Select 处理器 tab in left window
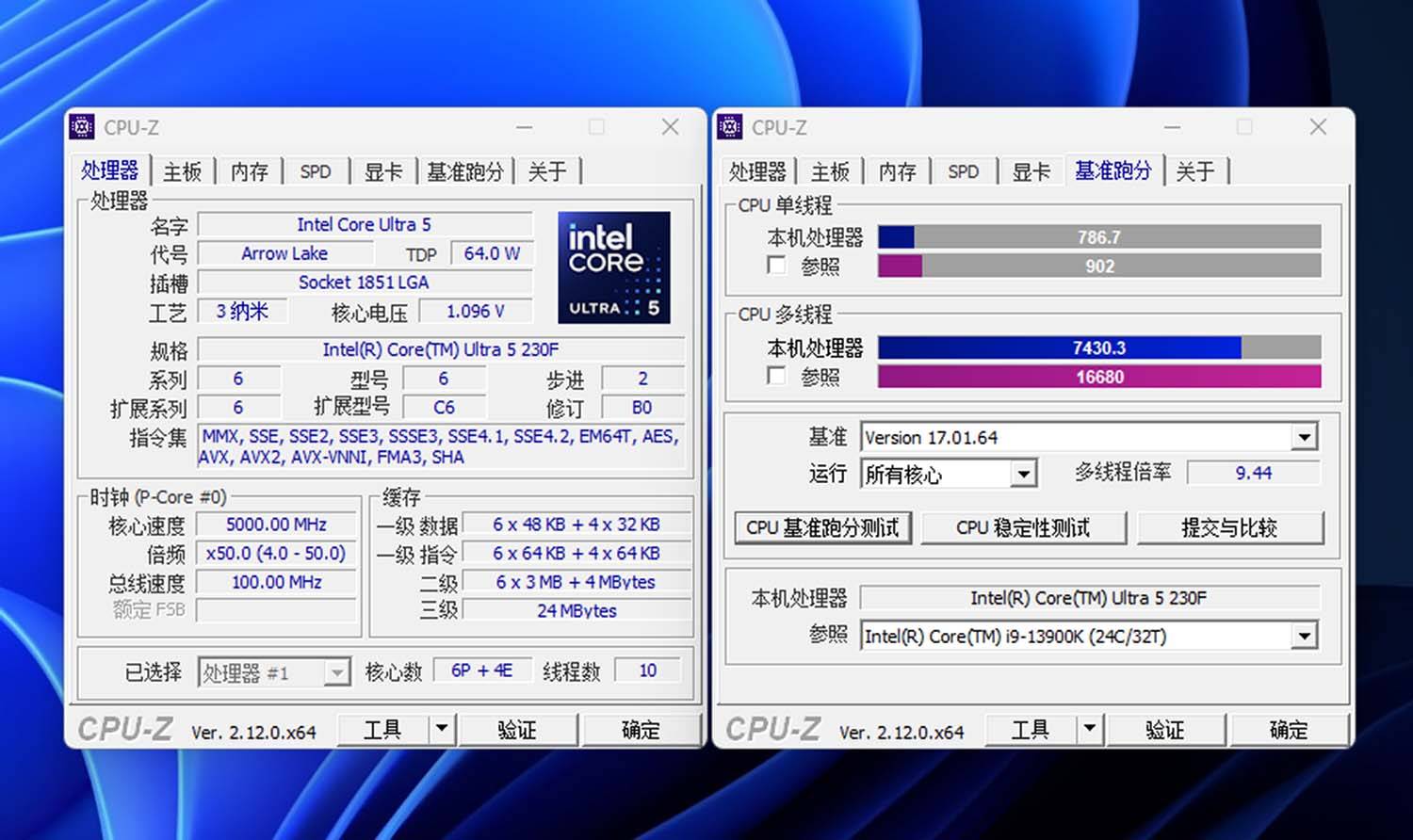 pyautogui.click(x=109, y=170)
